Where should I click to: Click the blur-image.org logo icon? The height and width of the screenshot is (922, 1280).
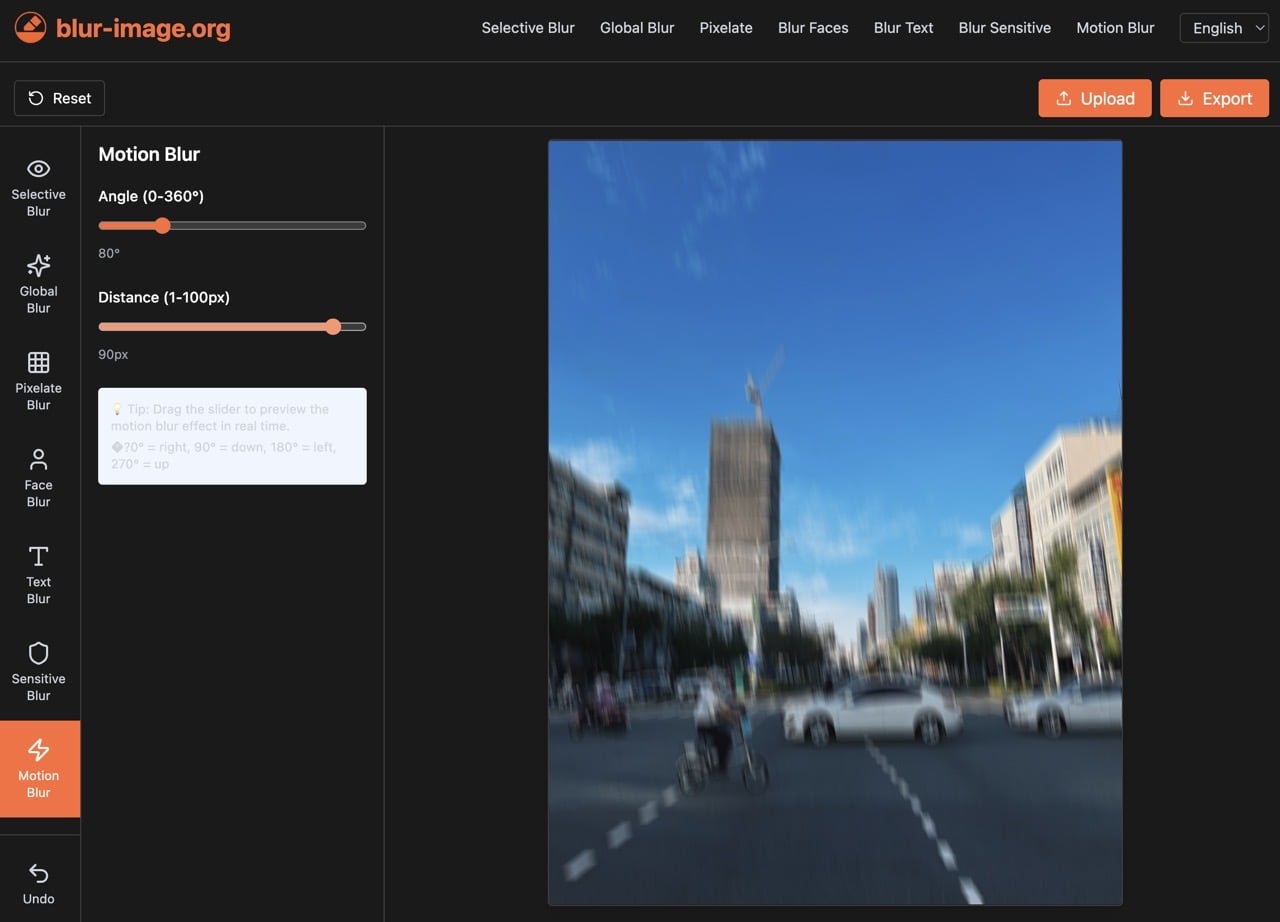click(x=30, y=28)
